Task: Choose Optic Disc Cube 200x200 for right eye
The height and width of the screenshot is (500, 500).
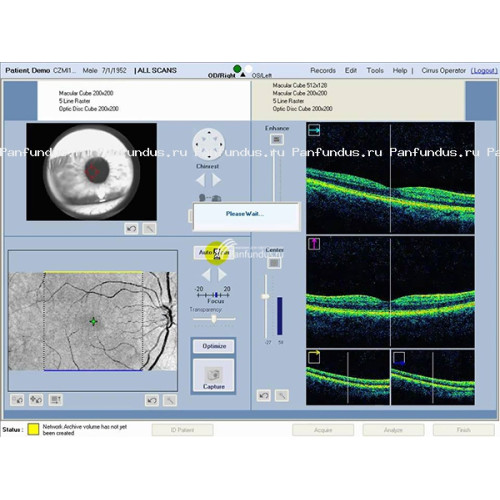Action: (x=89, y=109)
